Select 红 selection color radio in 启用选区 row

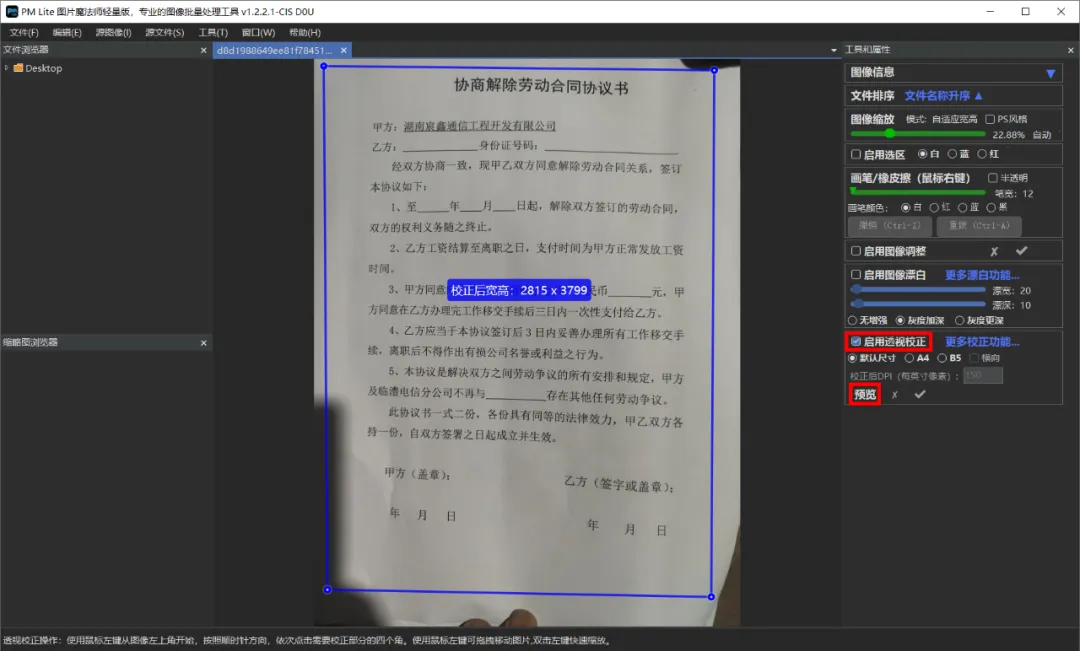[982, 154]
